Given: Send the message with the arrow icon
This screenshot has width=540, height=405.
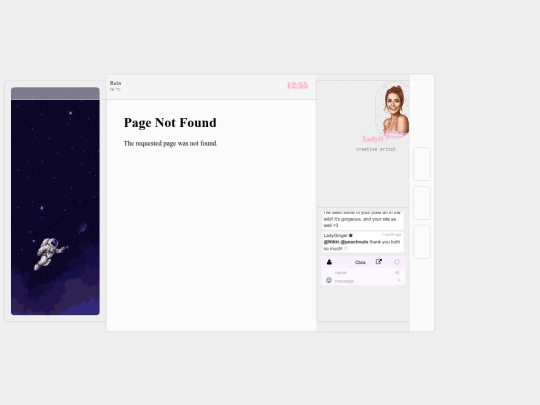Looking at the screenshot, I should coord(398,281).
